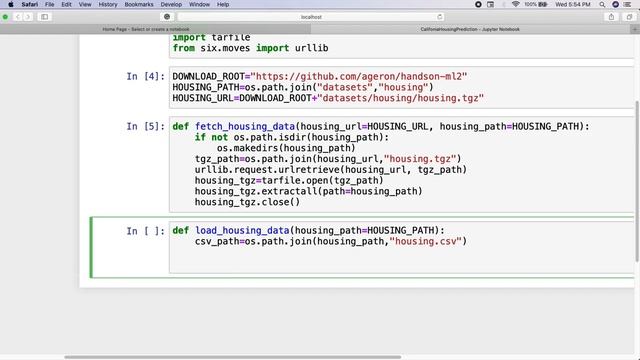Click the import tarfile line
Viewport: 640px width, 360px height.
click(211, 38)
